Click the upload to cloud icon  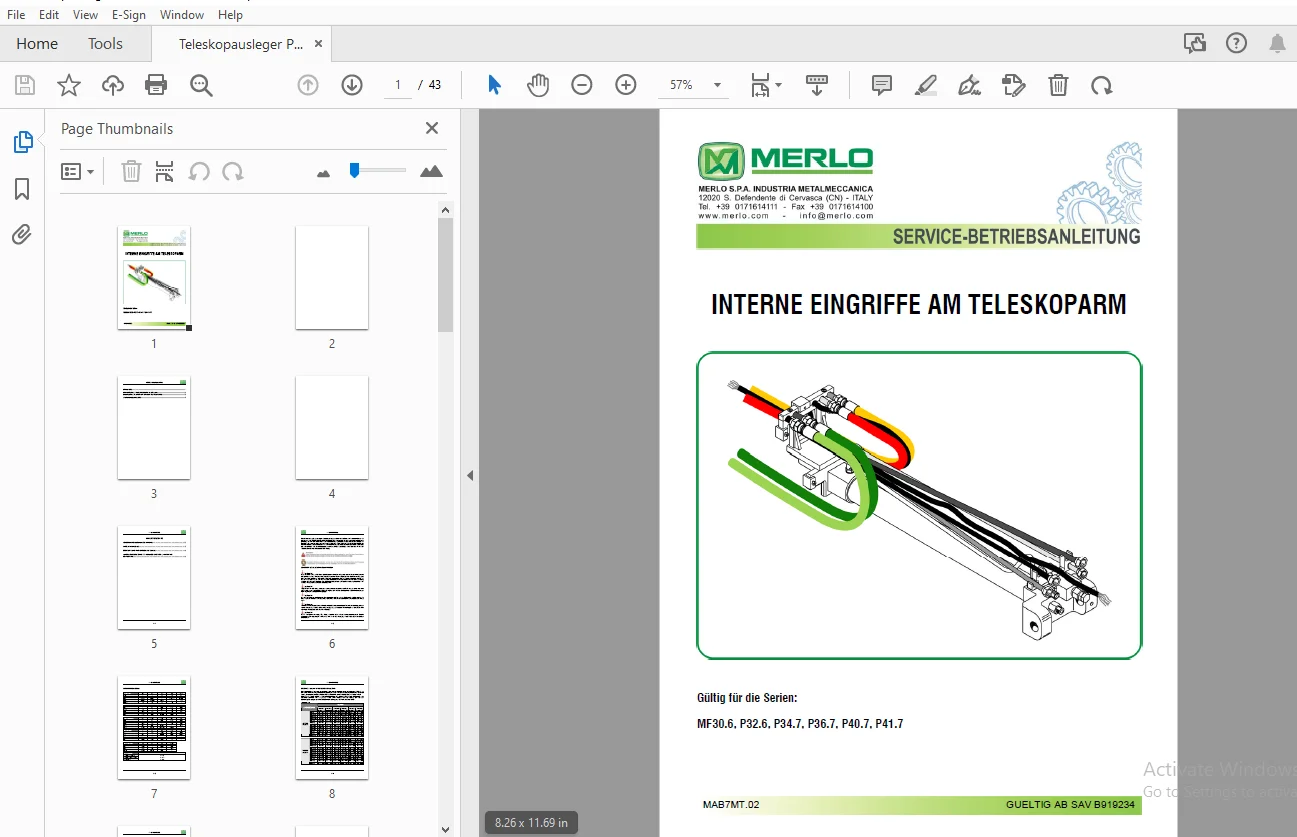coord(113,85)
